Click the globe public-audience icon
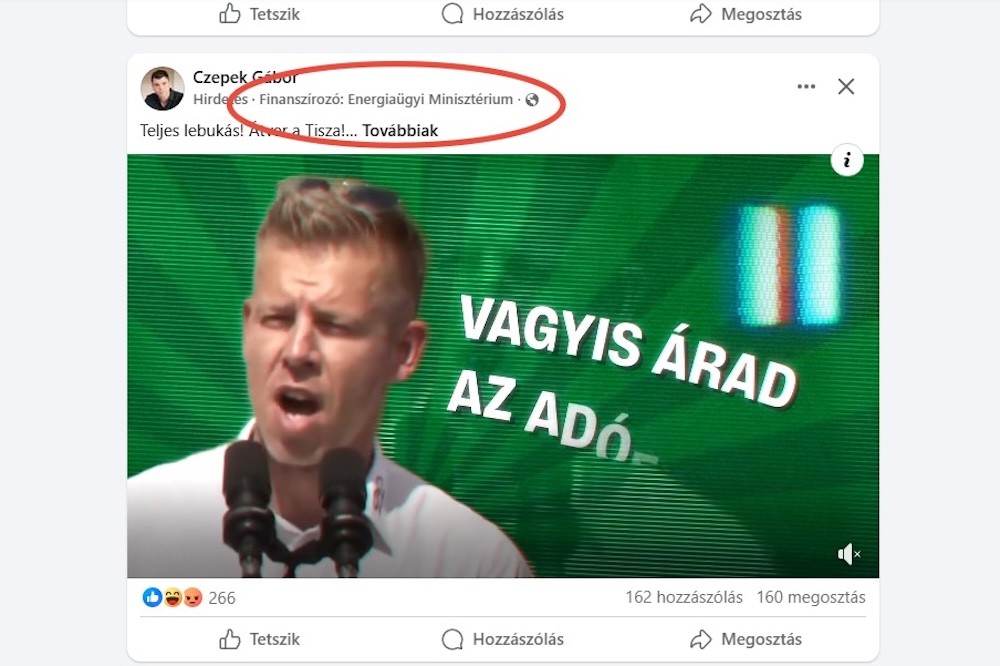The height and width of the screenshot is (666, 1000). [x=532, y=100]
